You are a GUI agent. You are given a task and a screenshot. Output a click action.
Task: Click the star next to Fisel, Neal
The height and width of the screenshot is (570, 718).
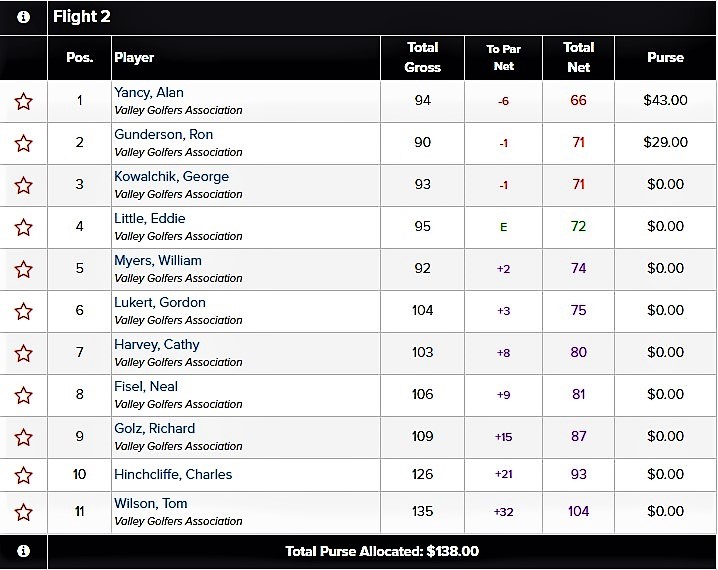pyautogui.click(x=23, y=395)
